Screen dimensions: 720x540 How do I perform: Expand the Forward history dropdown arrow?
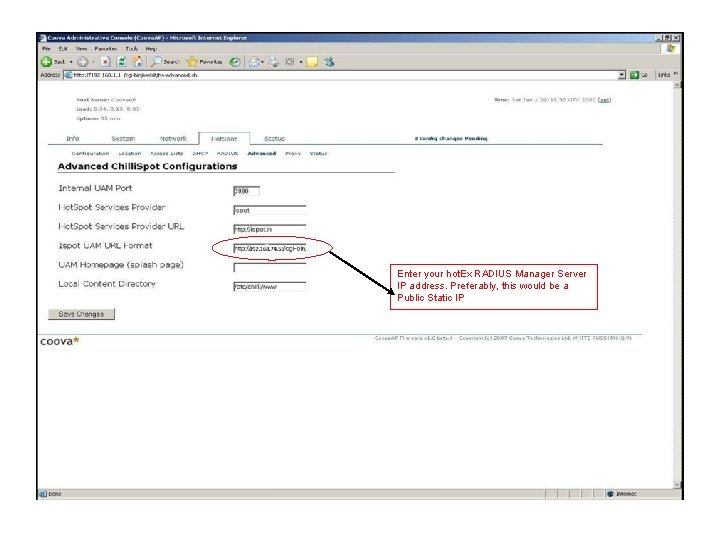[x=94, y=62]
